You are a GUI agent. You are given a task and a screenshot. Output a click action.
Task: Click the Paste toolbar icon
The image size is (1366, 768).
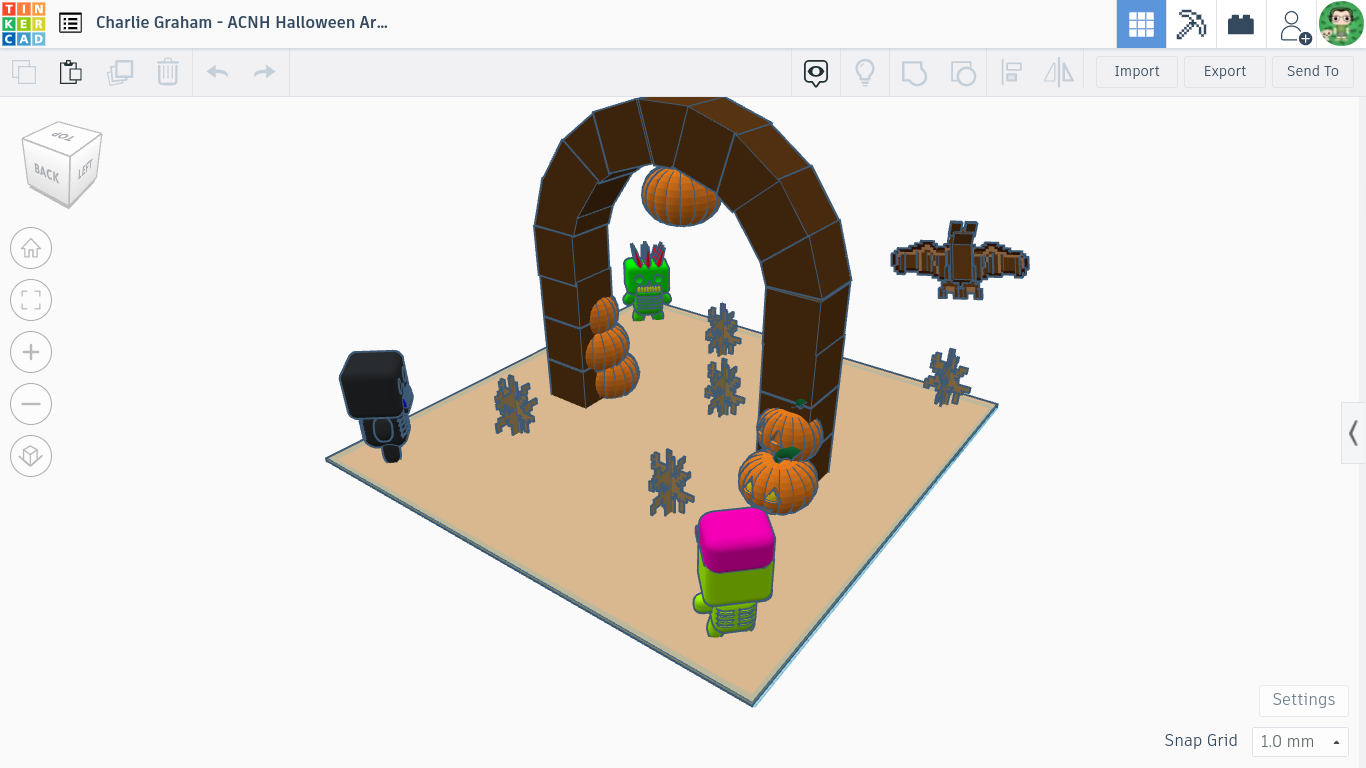[x=70, y=72]
